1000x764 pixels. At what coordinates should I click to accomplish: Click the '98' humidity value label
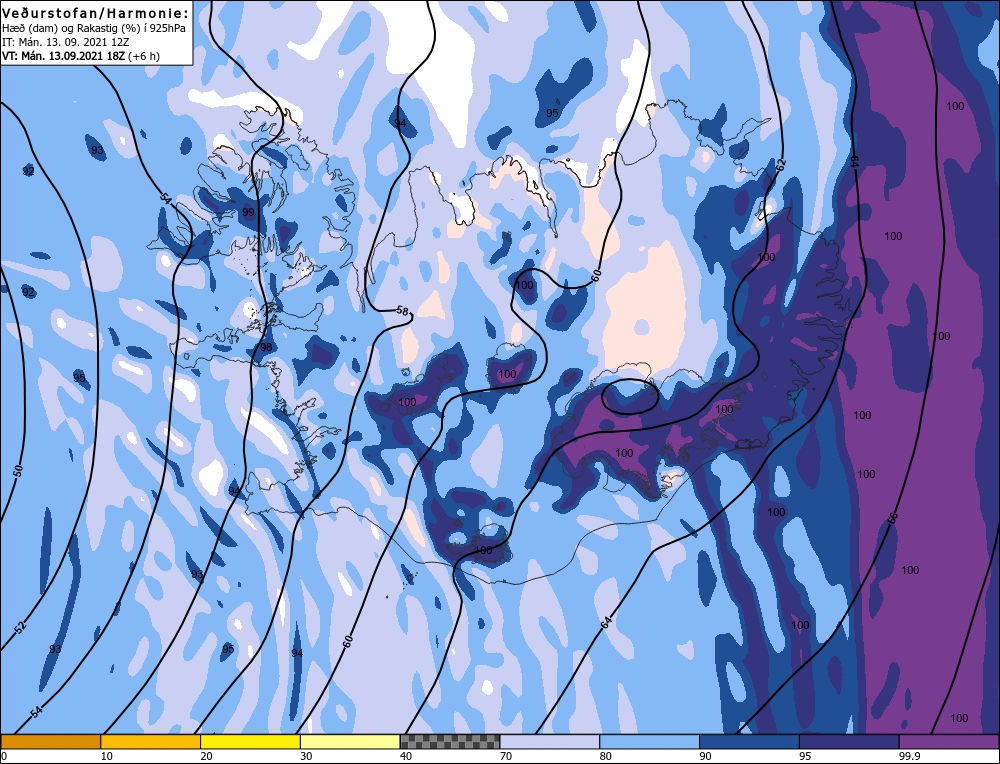tap(266, 348)
